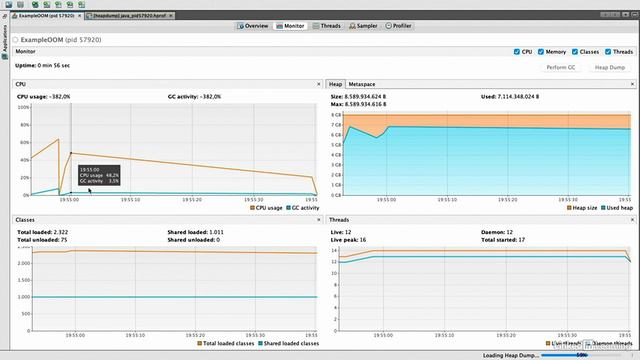Open the Profiler view
The image size is (640, 360).
(x=398, y=26)
